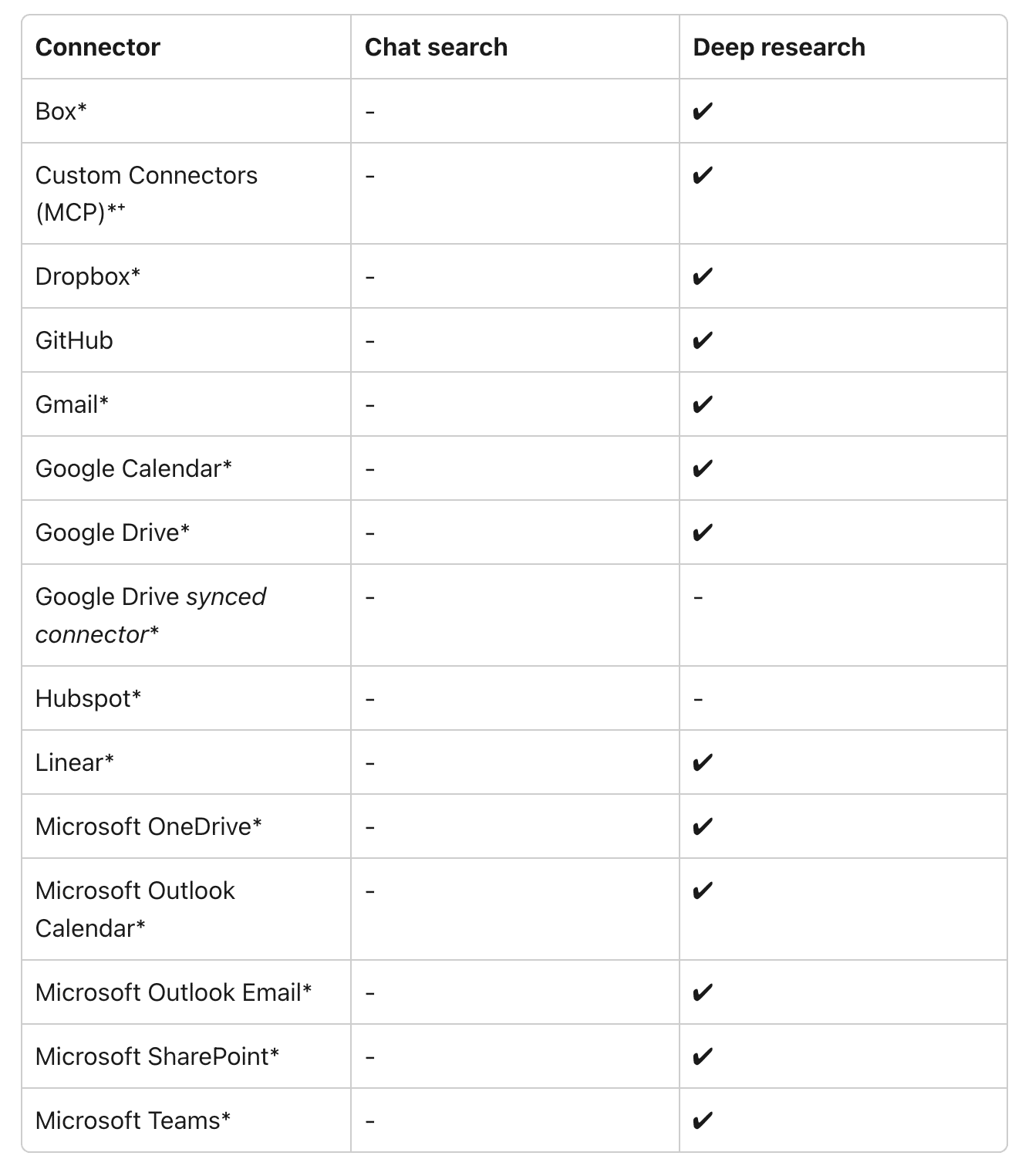Screen dimensions: 1032x1176
Task: Click the Dropbox Deep research checkmark
Action: 702,277
